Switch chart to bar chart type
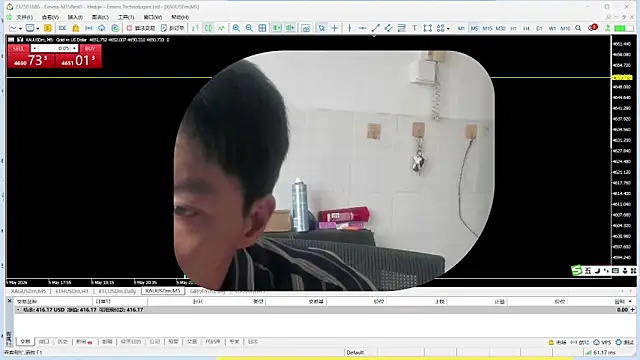640x360 pixels. pos(195,28)
